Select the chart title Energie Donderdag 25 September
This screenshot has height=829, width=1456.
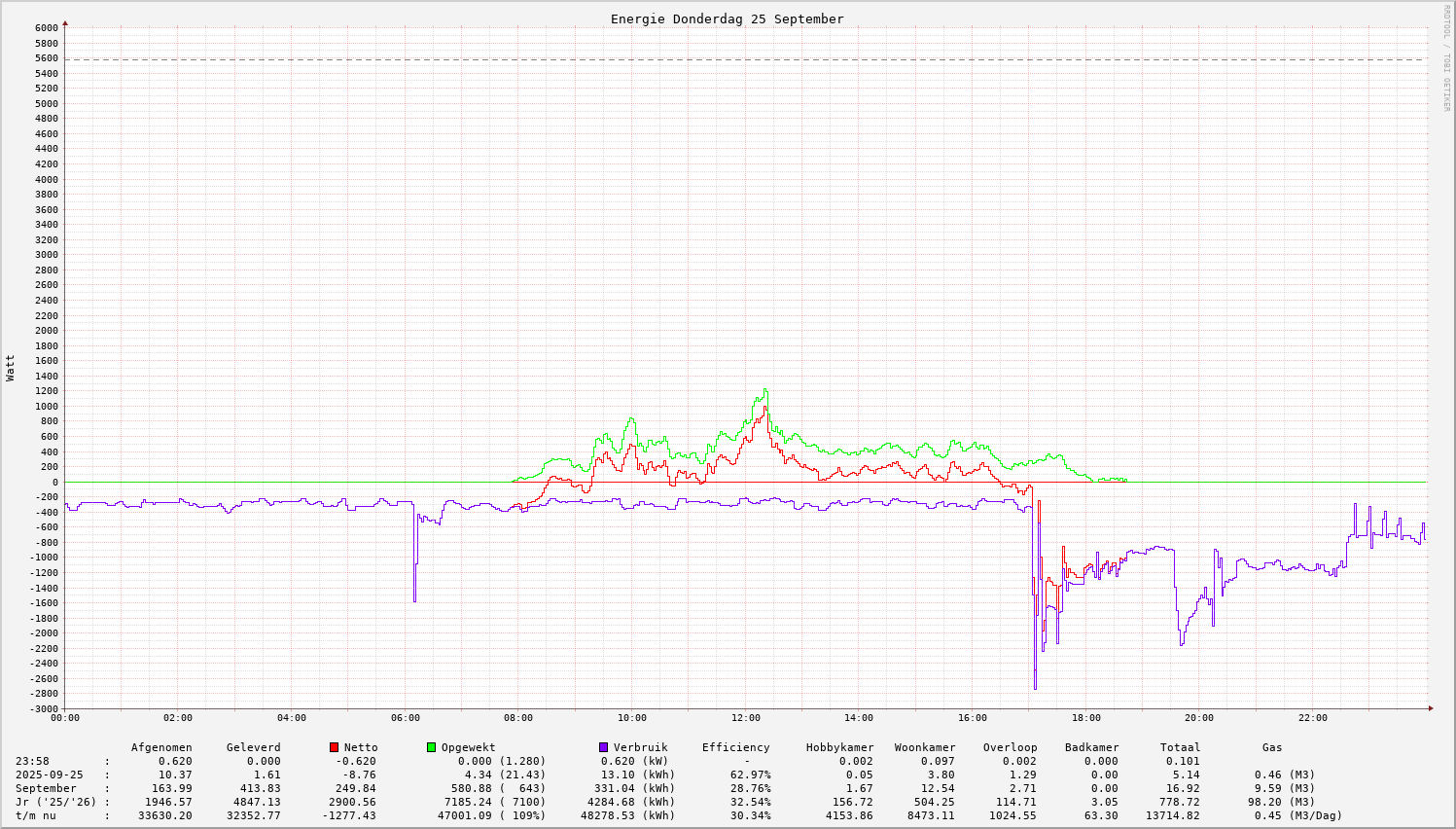727,18
